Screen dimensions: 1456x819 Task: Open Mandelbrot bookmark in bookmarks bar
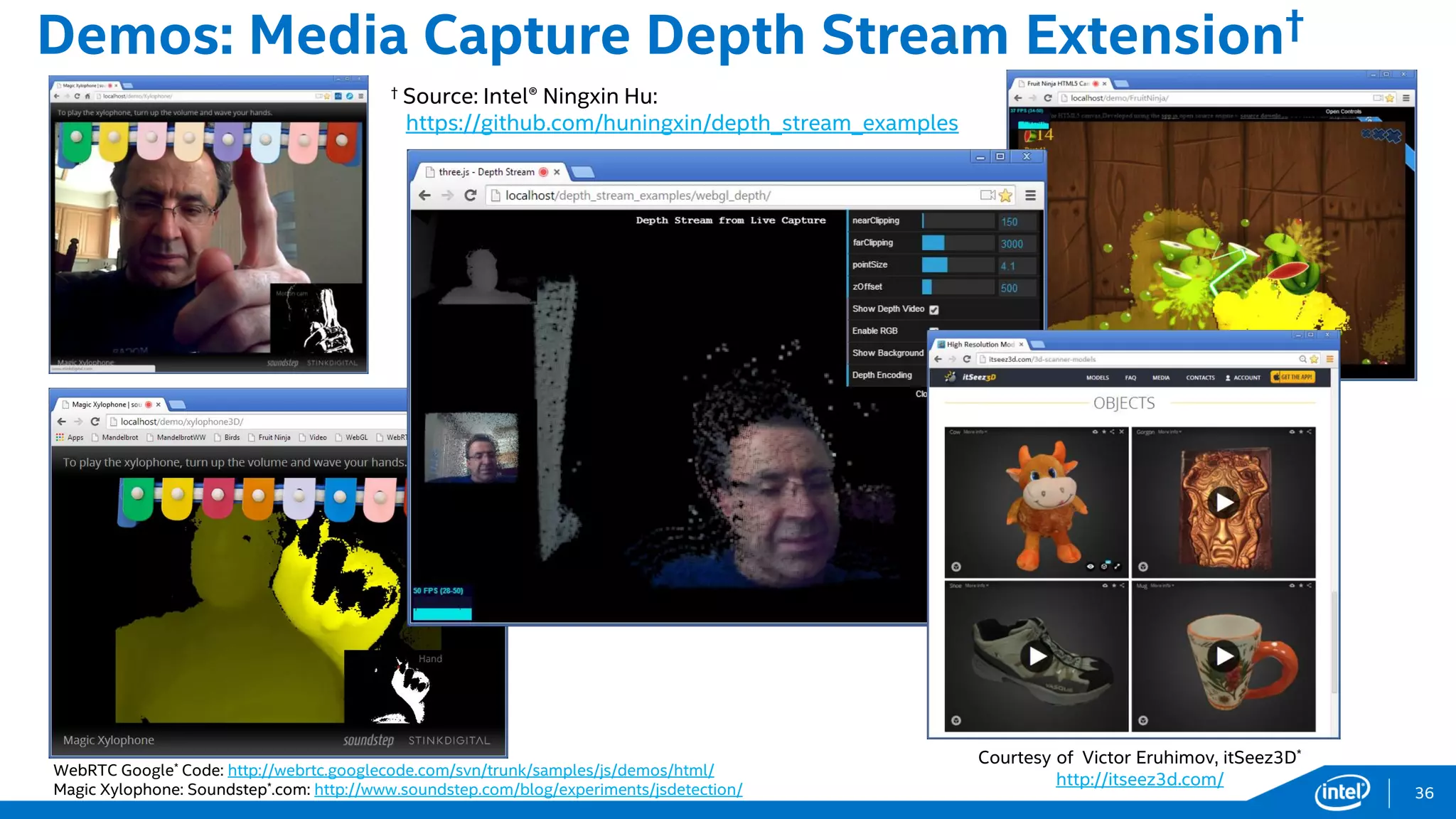[115, 437]
